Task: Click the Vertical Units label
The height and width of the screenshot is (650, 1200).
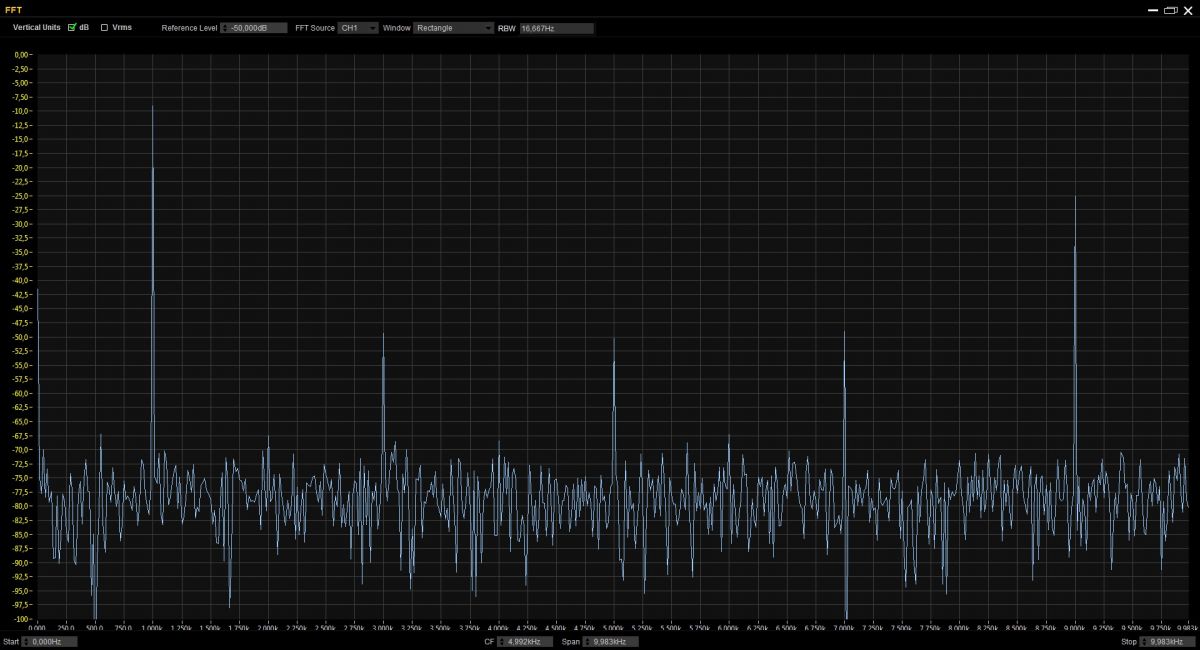Action: click(36, 28)
